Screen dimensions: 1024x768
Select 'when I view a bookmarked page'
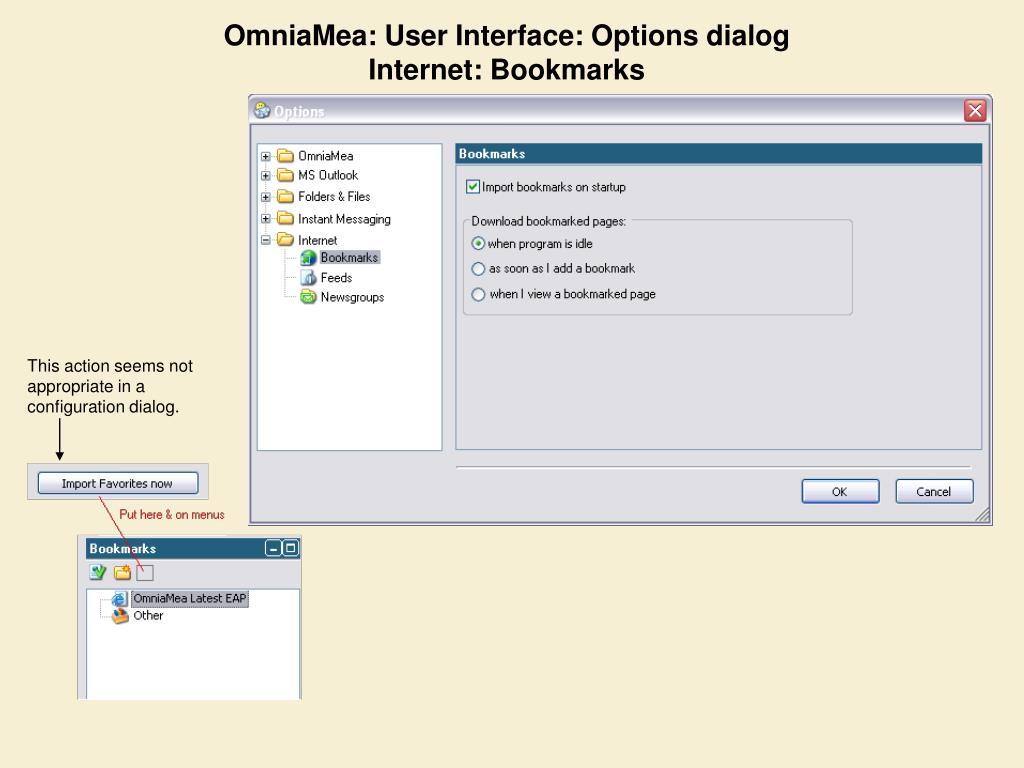click(478, 294)
